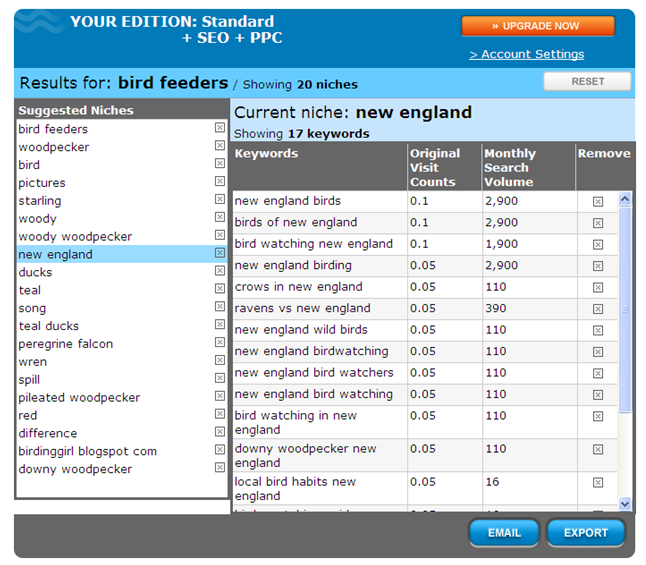Remove the difference niche
Viewport: 646px width, 565px height.
click(220, 432)
